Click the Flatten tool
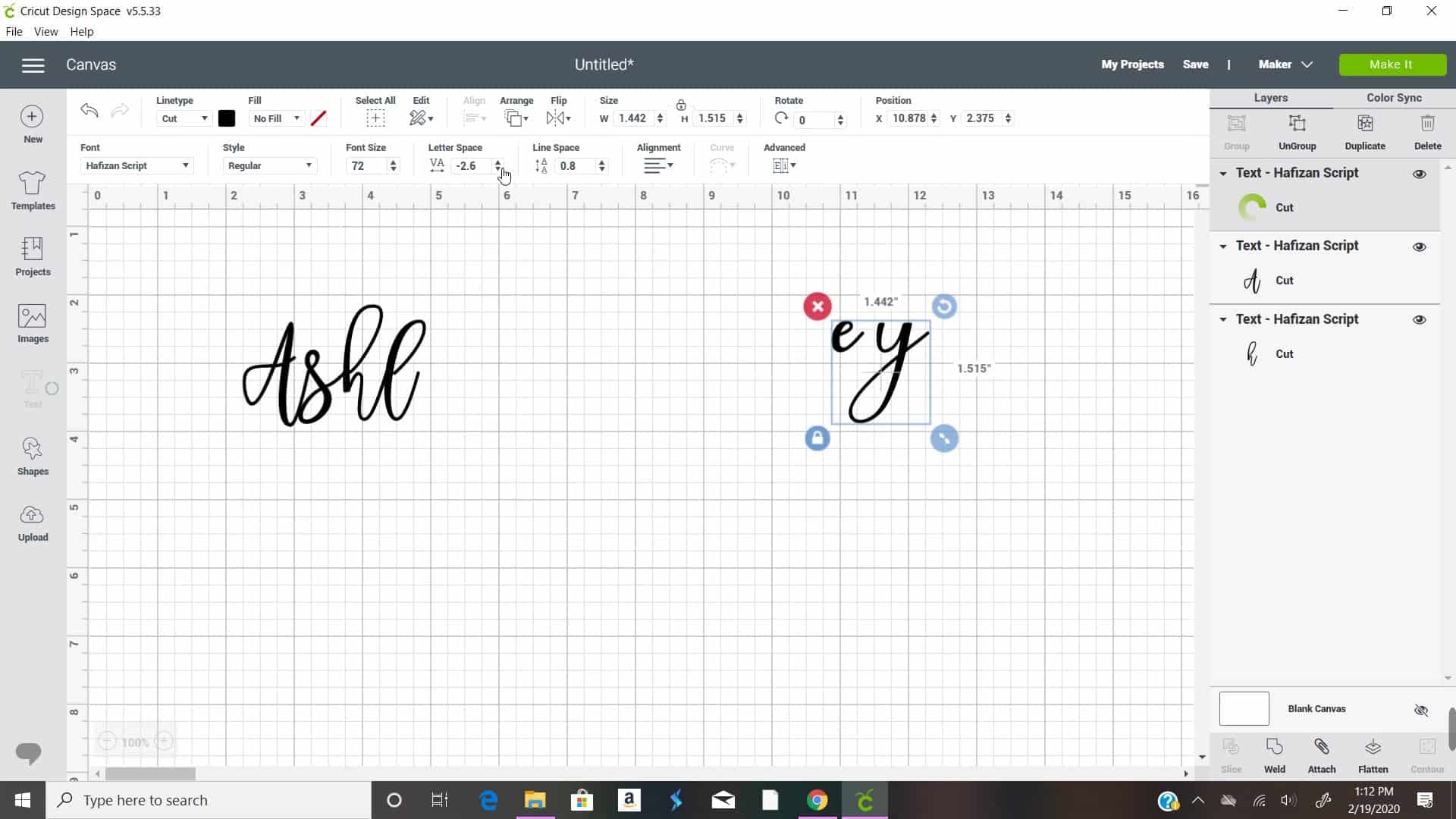Image resolution: width=1456 pixels, height=819 pixels. pyautogui.click(x=1373, y=755)
